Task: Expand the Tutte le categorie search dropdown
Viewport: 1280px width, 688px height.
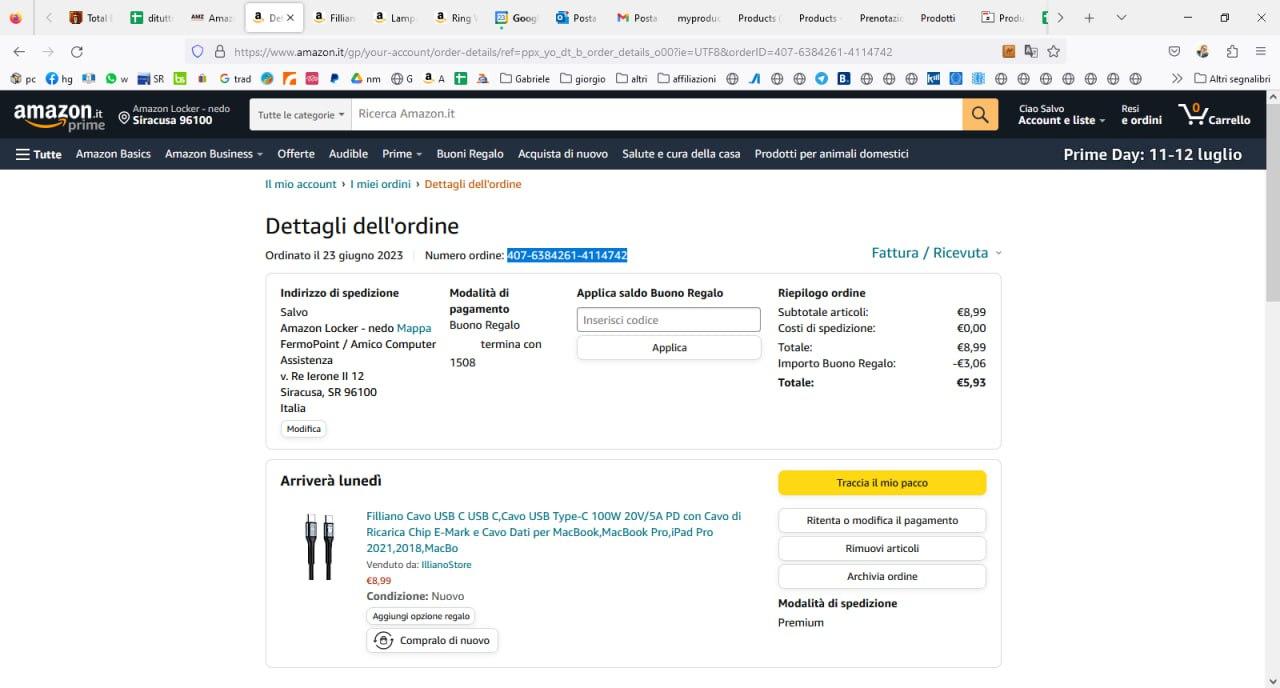Action: coord(301,115)
